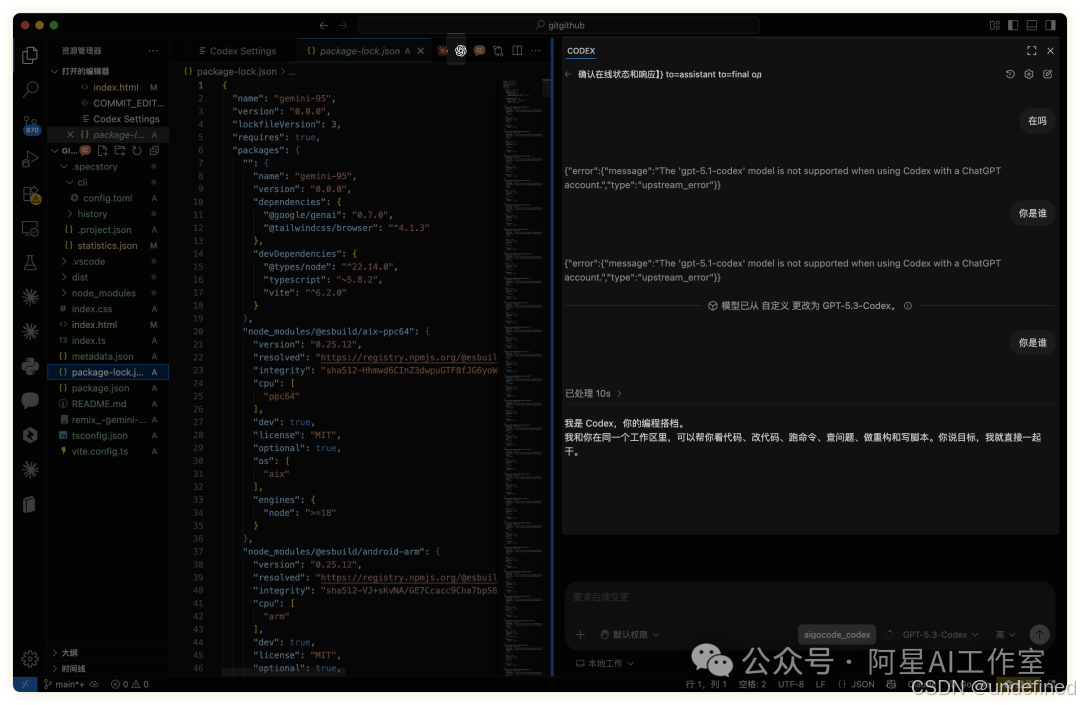Expand the processed 10s details

pos(593,394)
